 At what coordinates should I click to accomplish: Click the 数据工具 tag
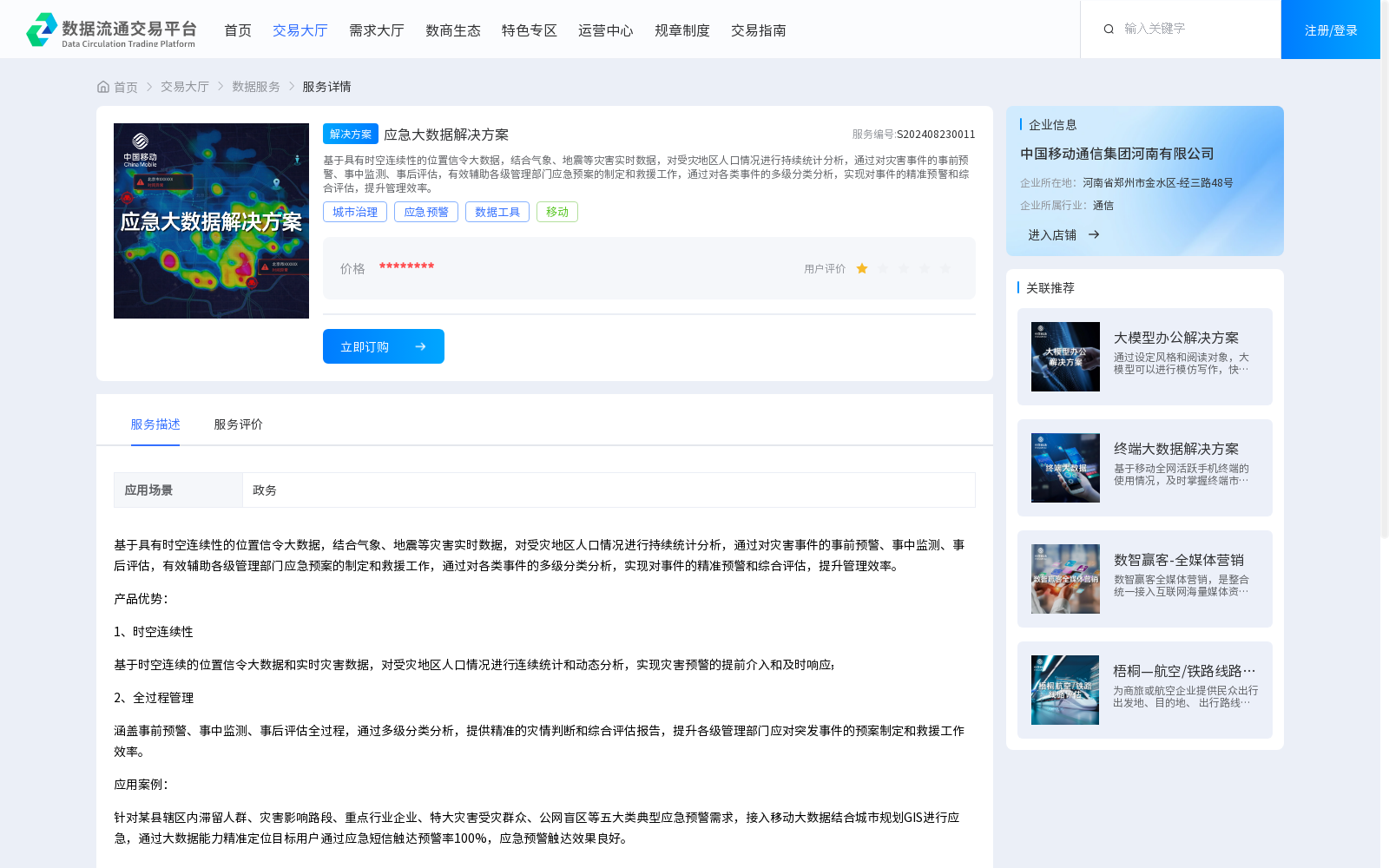coord(497,212)
